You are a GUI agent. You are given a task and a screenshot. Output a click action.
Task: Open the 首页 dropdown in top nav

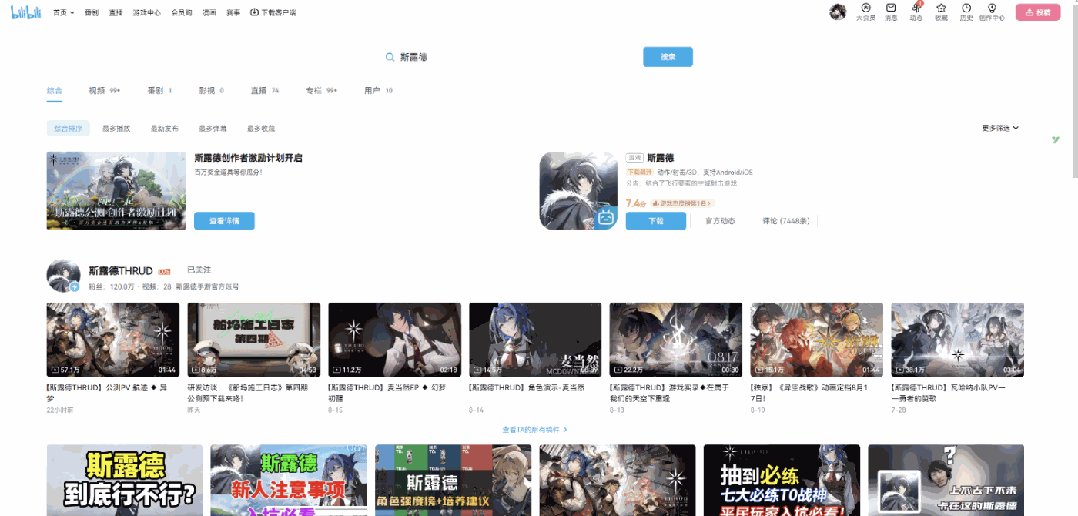63,12
